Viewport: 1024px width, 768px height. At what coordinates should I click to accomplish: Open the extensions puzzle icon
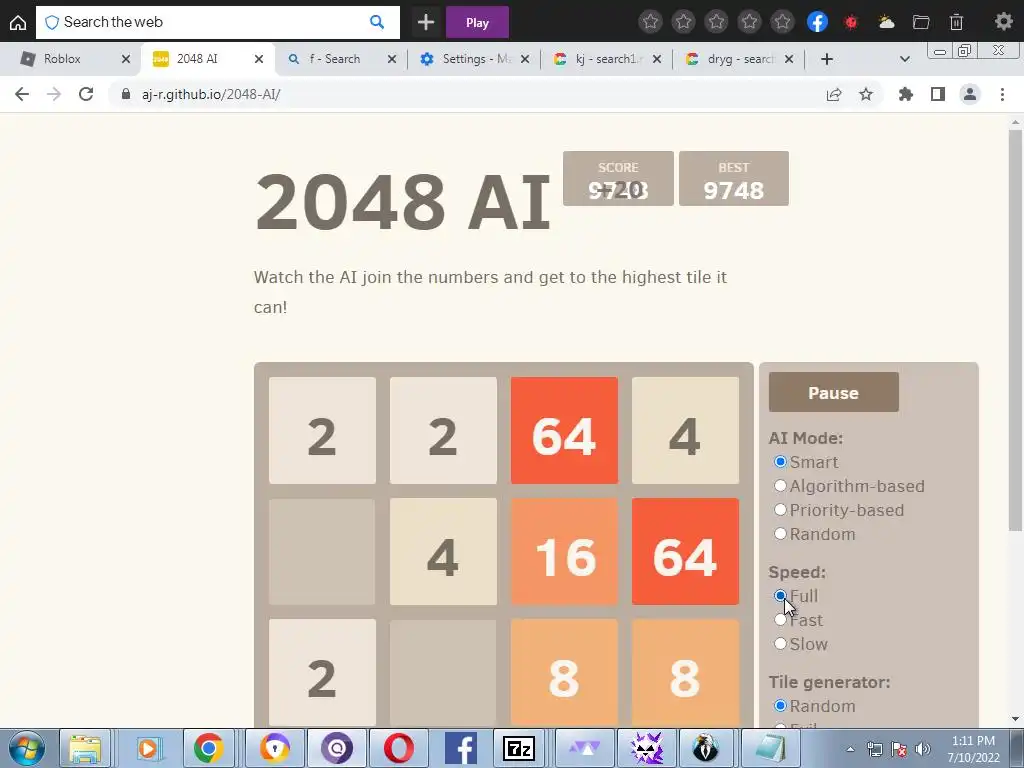[x=905, y=94]
